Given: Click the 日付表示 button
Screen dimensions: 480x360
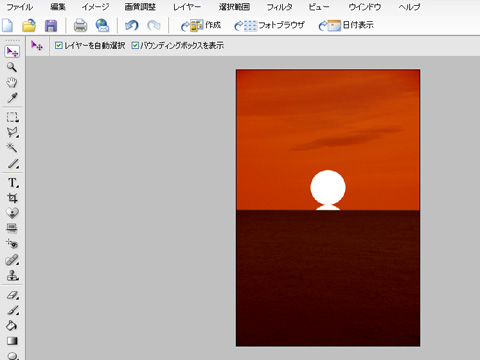Looking at the screenshot, I should tap(346, 25).
